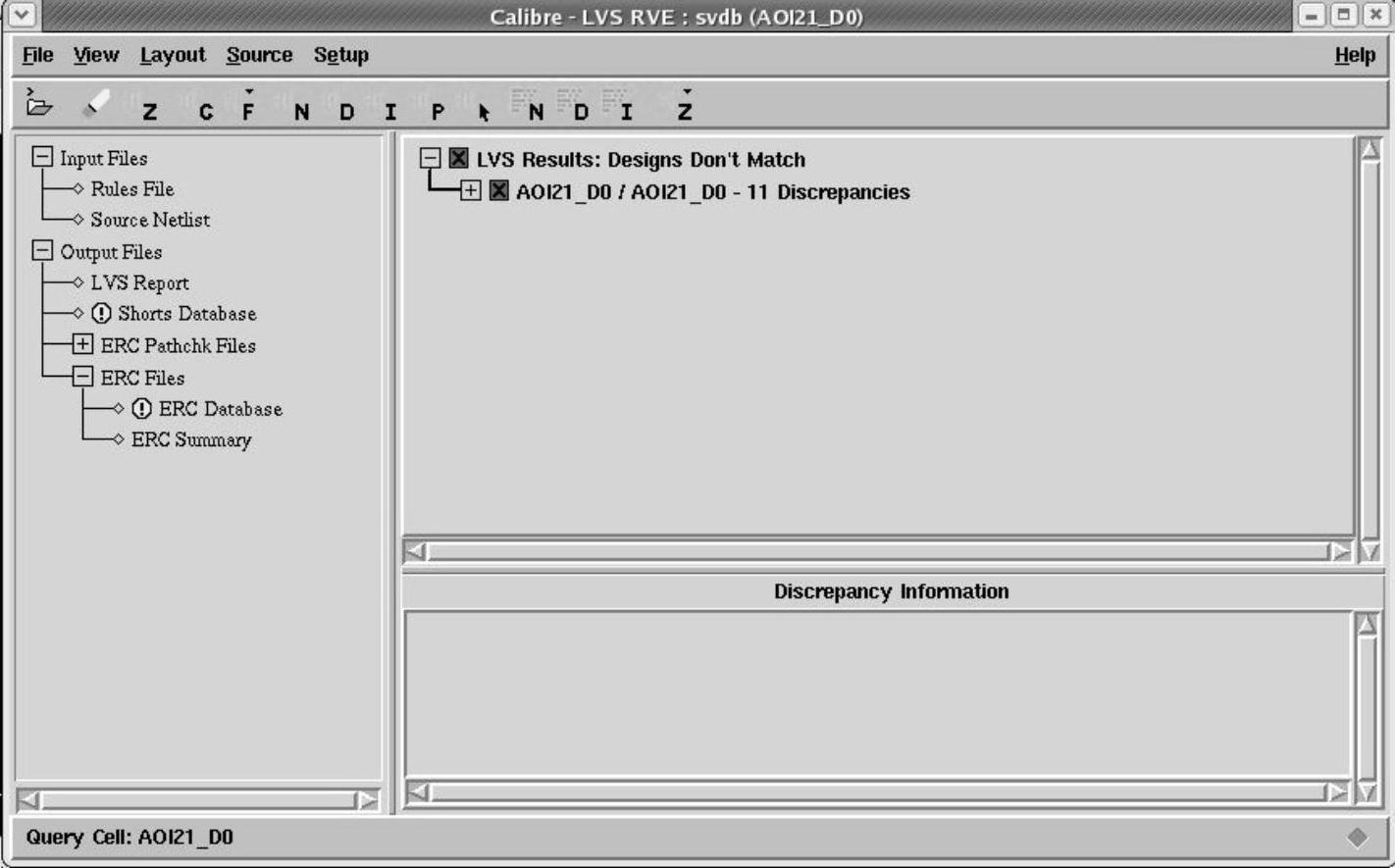Open the window menu button in title bar
The width and height of the screenshot is (1395, 868).
pyautogui.click(x=22, y=16)
